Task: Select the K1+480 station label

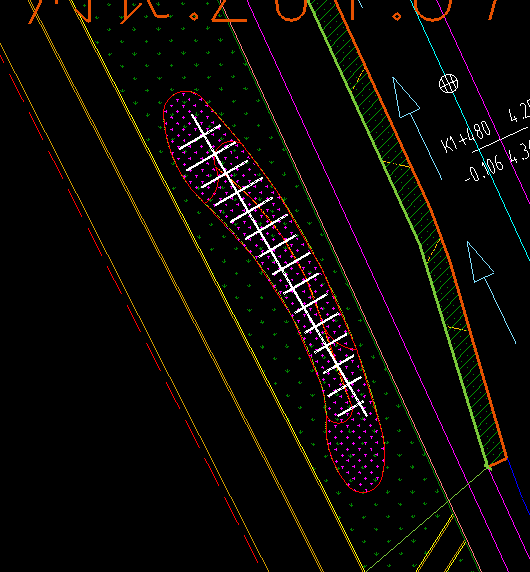Action: coord(466,137)
